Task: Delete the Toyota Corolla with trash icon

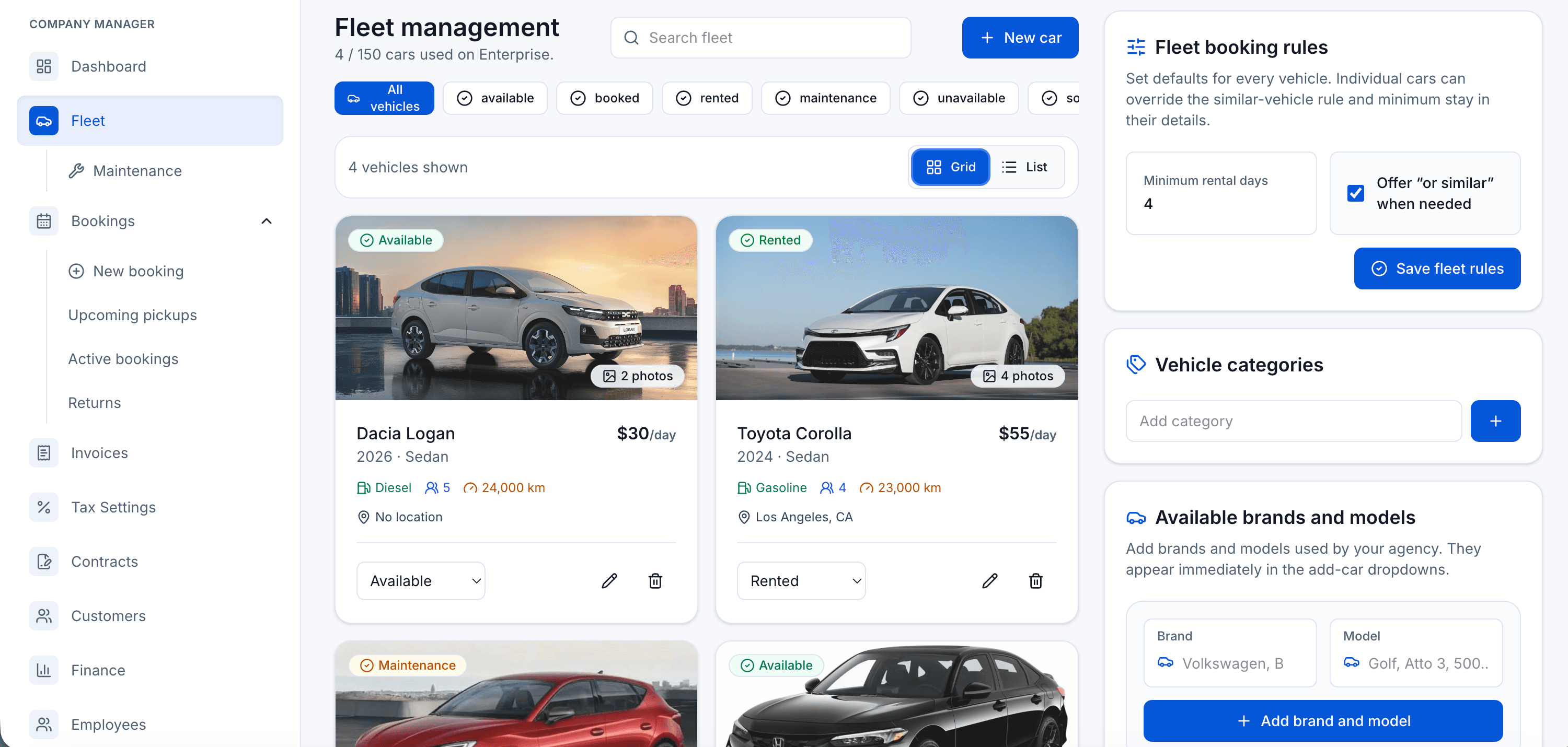Action: click(1035, 581)
